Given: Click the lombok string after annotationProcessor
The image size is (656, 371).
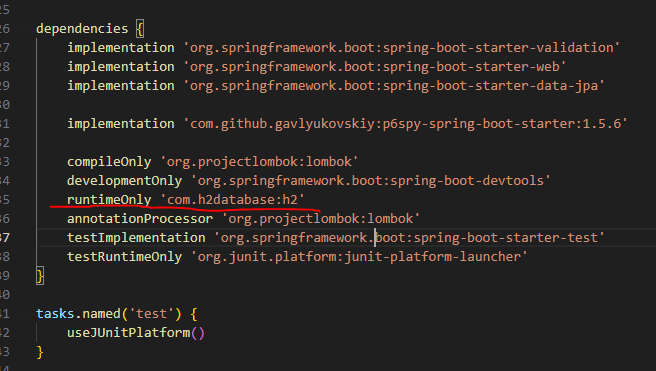Looking at the screenshot, I should coord(321,219).
